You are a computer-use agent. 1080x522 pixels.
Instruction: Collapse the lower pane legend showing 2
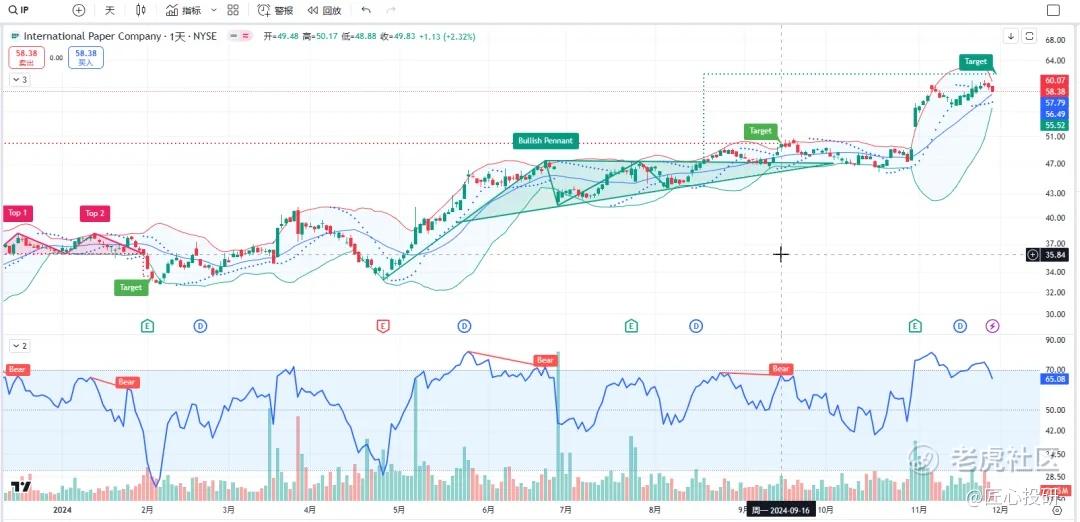19,345
